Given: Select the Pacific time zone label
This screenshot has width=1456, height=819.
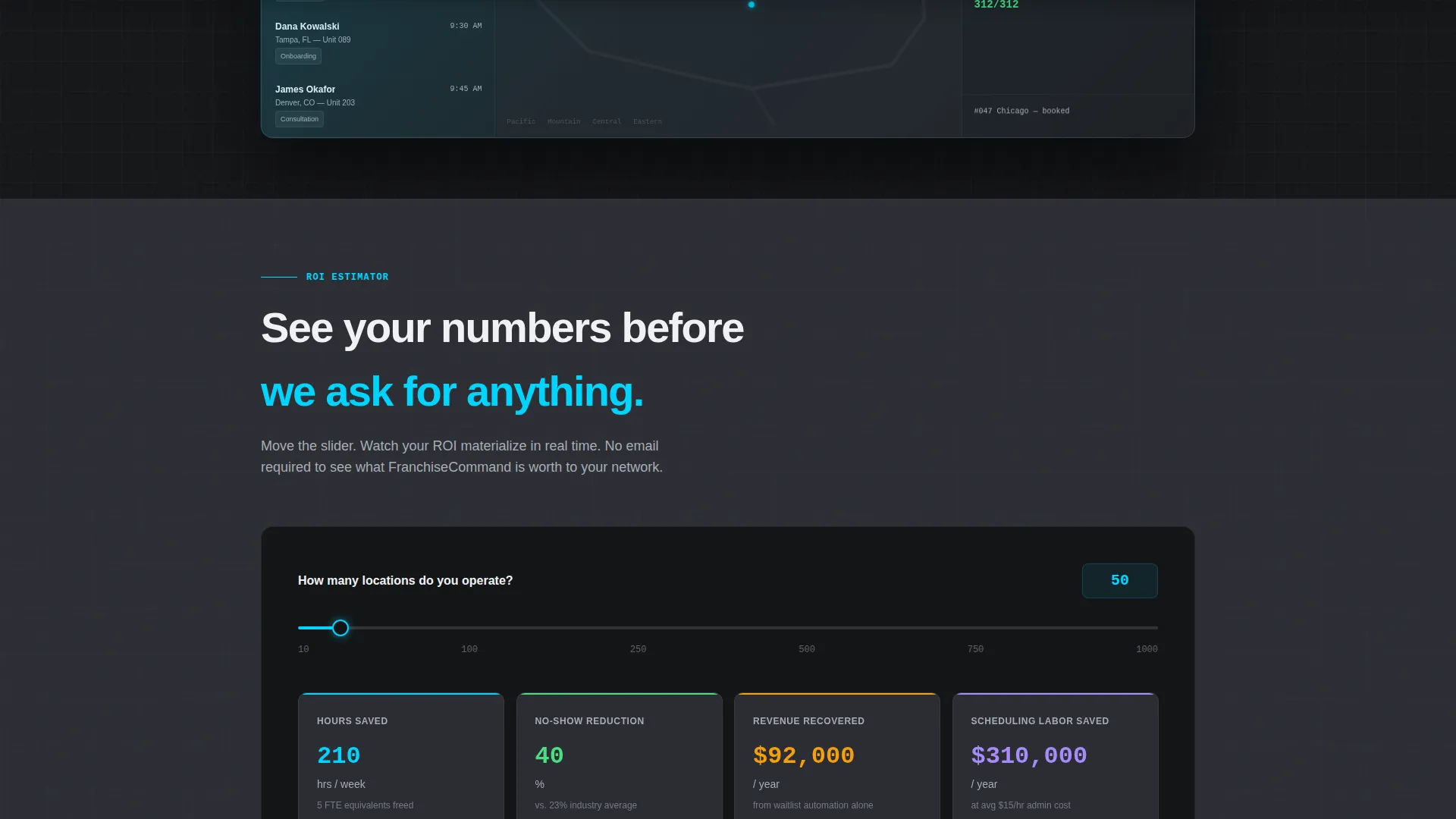Looking at the screenshot, I should click(x=521, y=121).
